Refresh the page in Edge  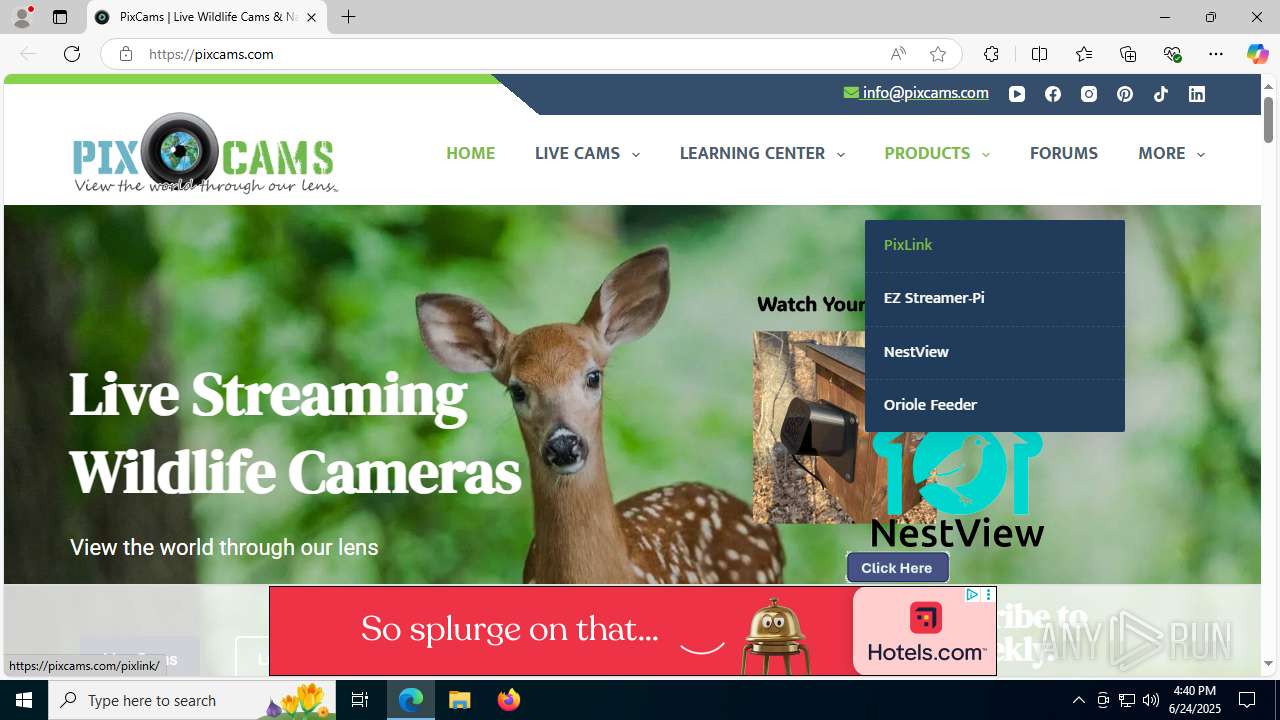[x=72, y=54]
